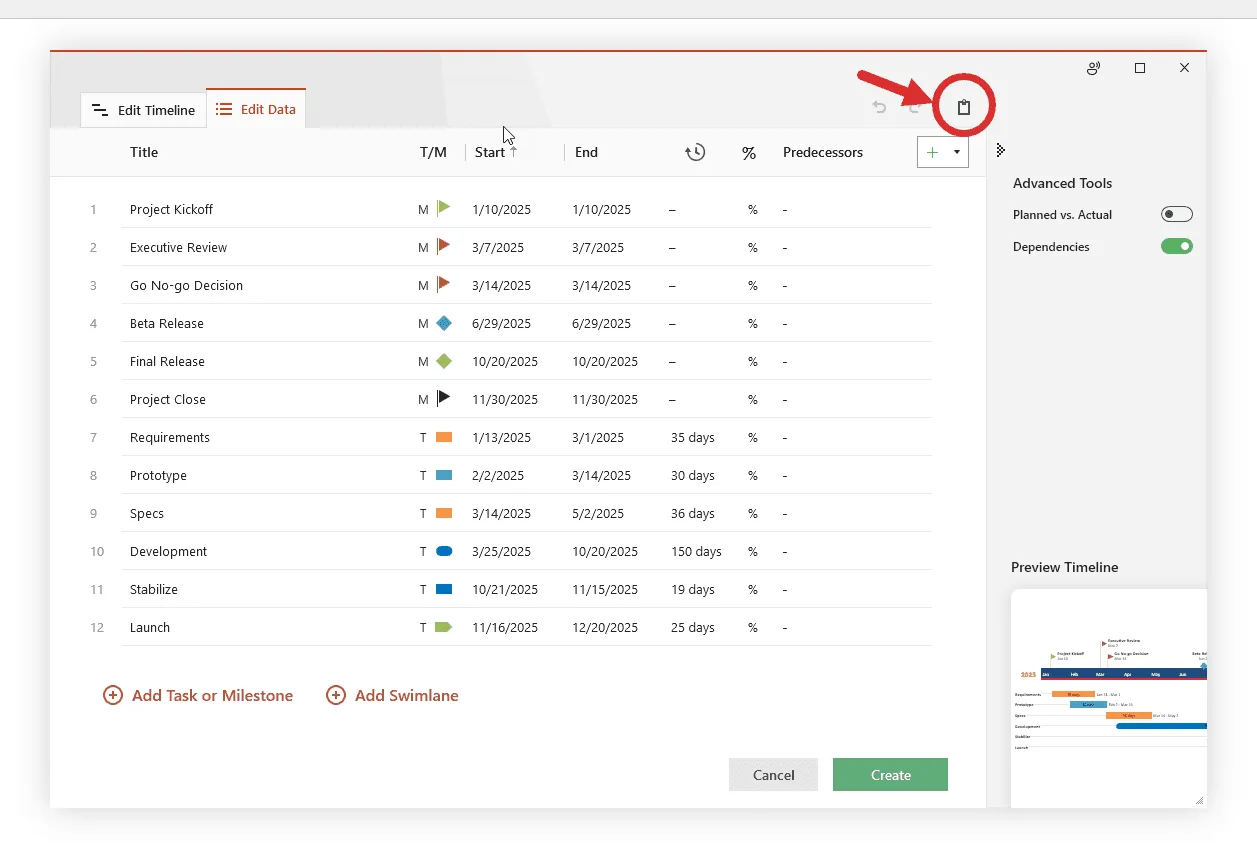
Task: Open the feedback icon beside the maximize button
Action: pos(1093,68)
